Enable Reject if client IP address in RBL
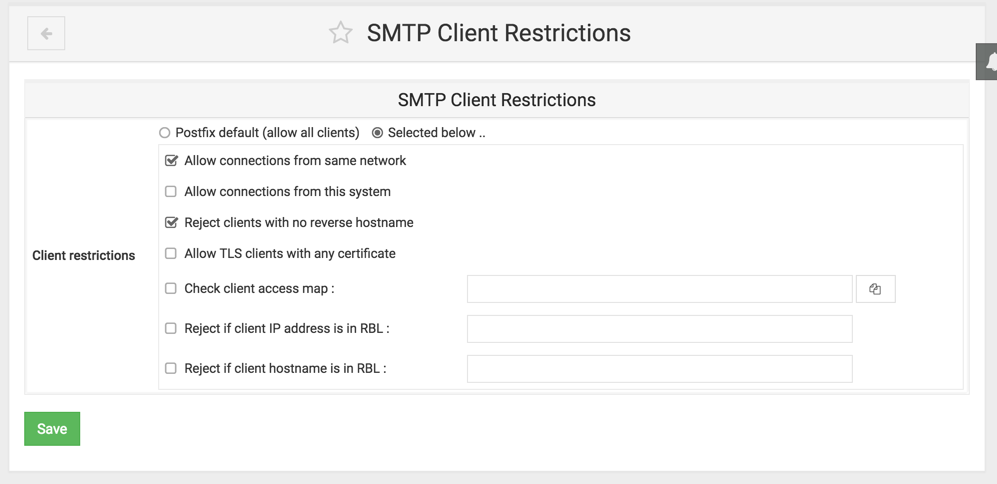997x484 pixels. (x=170, y=329)
